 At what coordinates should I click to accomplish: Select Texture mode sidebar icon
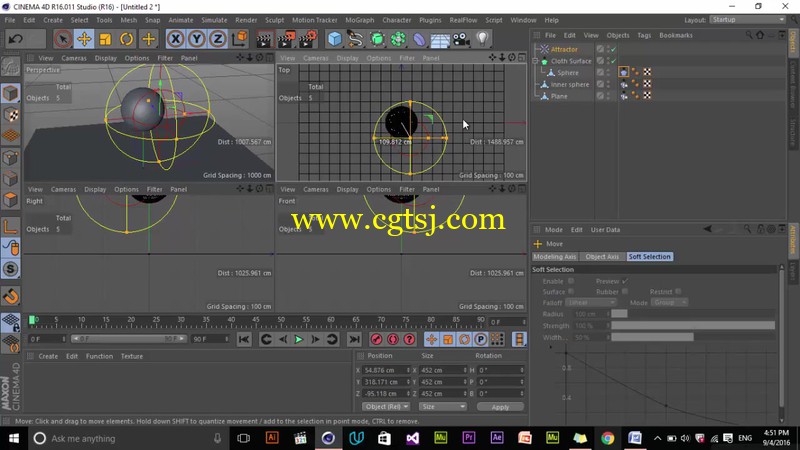pos(10,115)
